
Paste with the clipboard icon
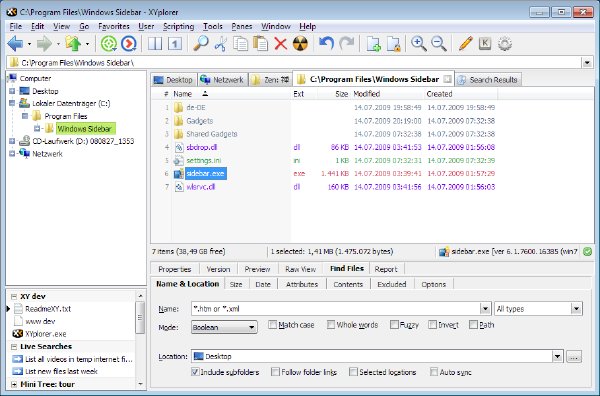tap(261, 44)
